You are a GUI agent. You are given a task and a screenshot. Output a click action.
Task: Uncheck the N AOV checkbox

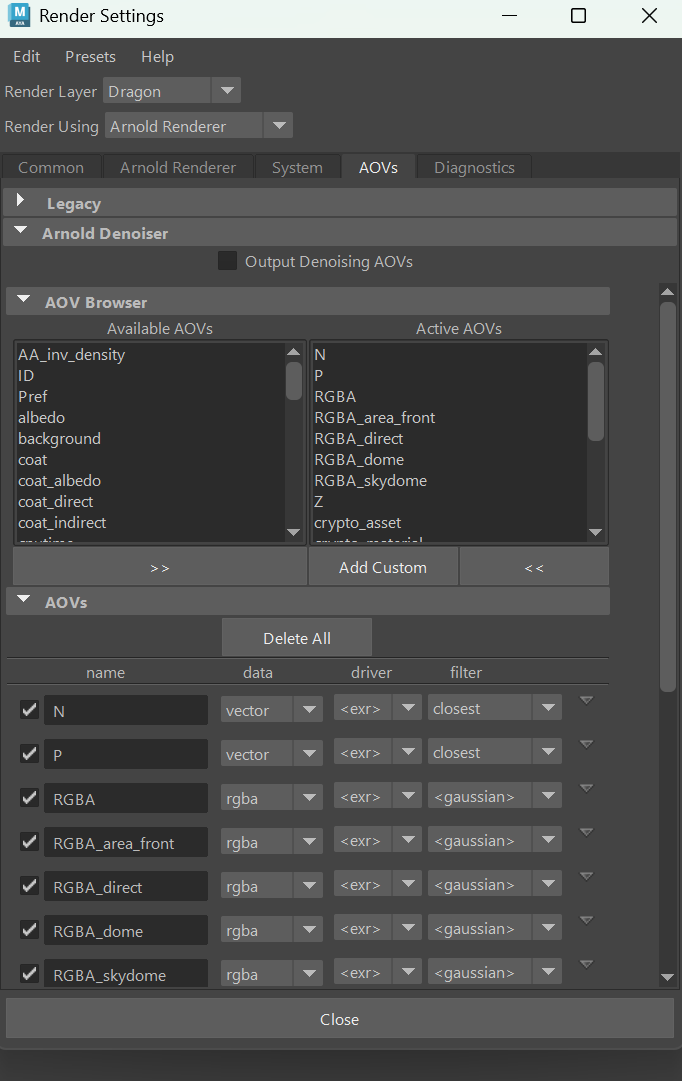coord(29,709)
